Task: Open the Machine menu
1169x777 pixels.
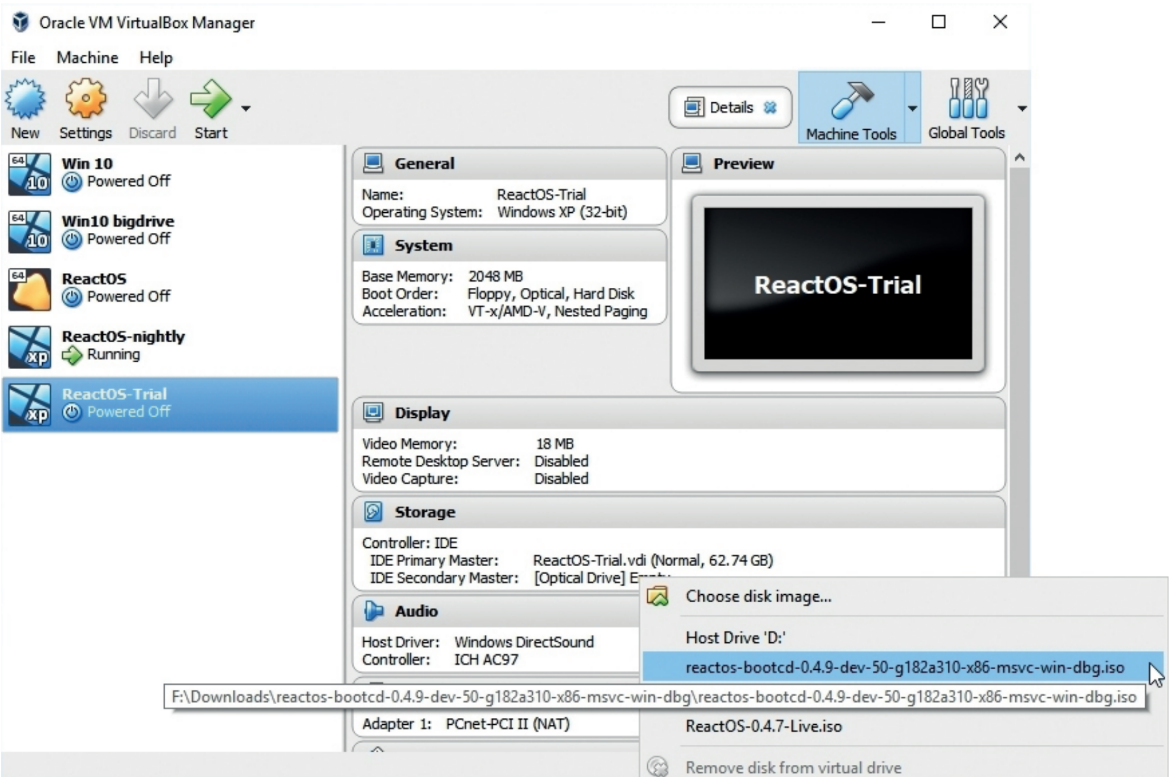Action: (x=86, y=58)
